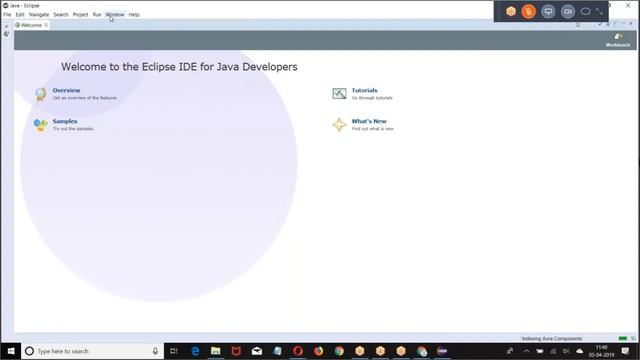Screen dimensions: 640x360
Task: Click the microphone button in recorder overlay
Action: (x=529, y=11)
